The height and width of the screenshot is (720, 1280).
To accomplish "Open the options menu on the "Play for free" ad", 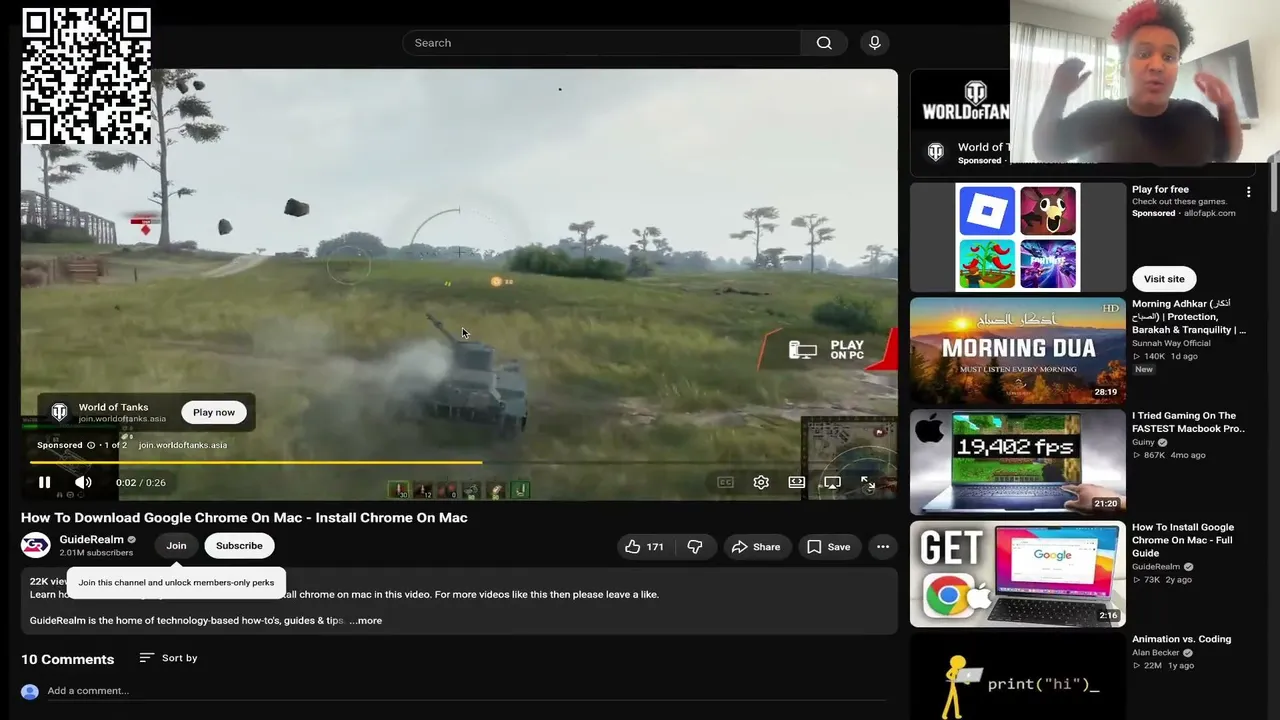I will click(x=1248, y=191).
